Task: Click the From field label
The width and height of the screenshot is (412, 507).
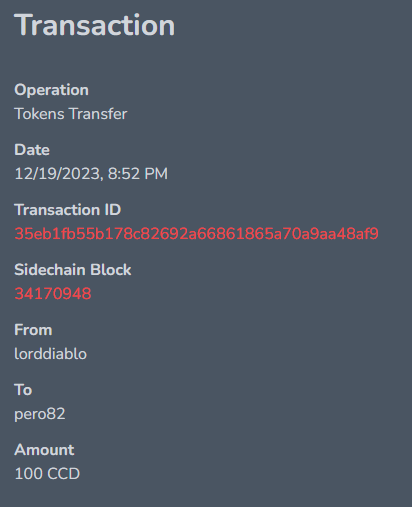Action: click(x=33, y=330)
